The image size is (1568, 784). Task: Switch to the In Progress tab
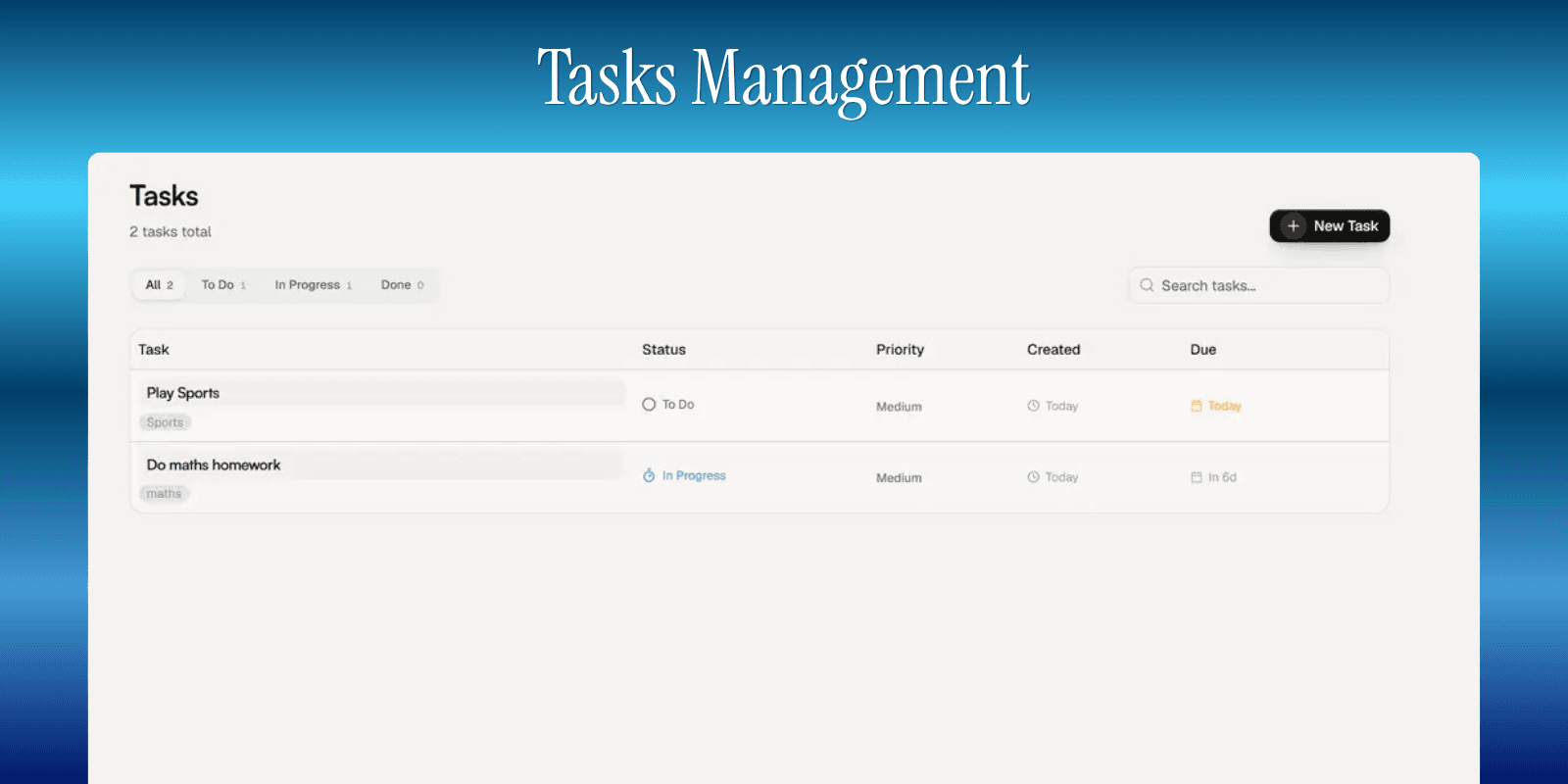coord(314,285)
